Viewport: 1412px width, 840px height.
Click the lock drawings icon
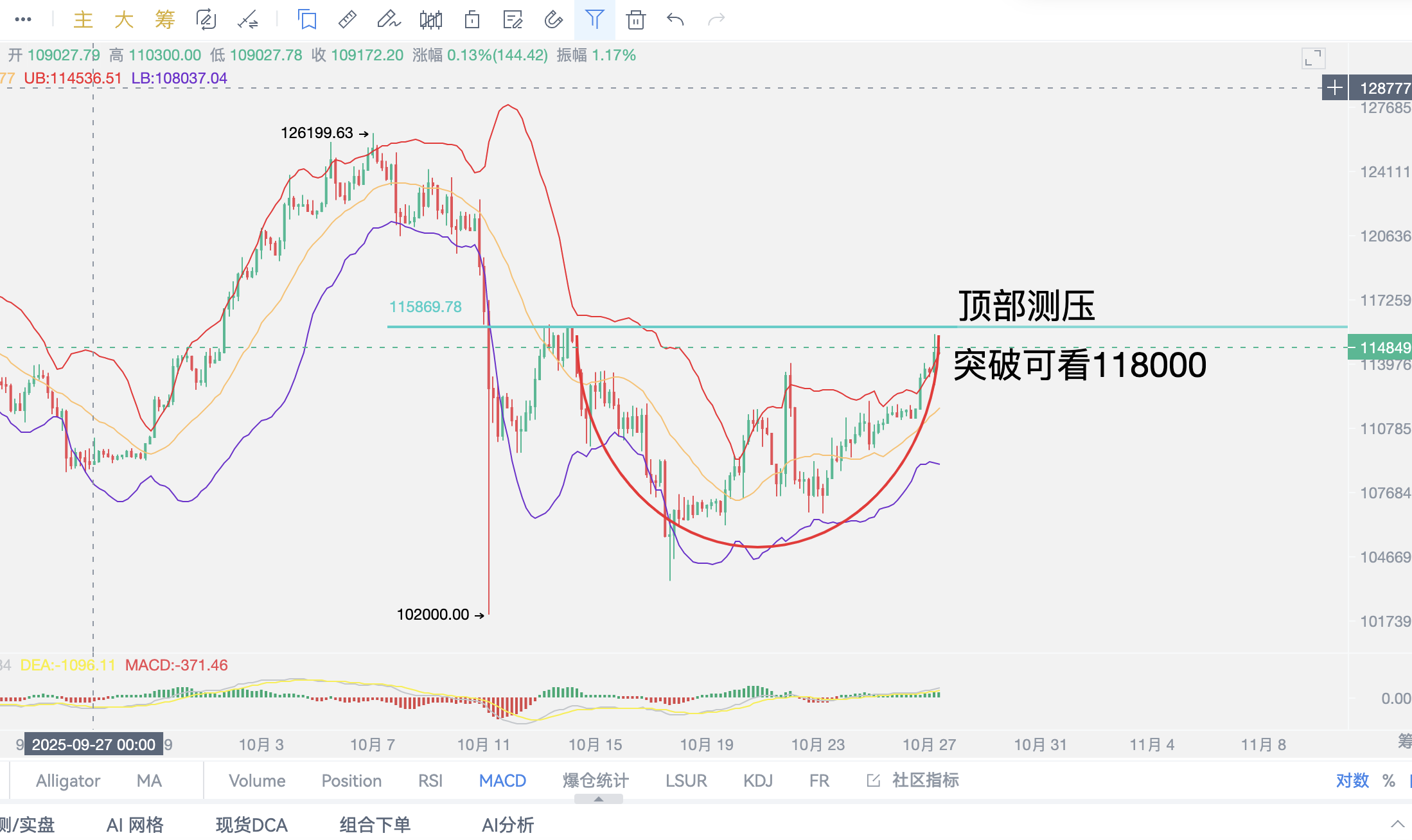[x=472, y=20]
